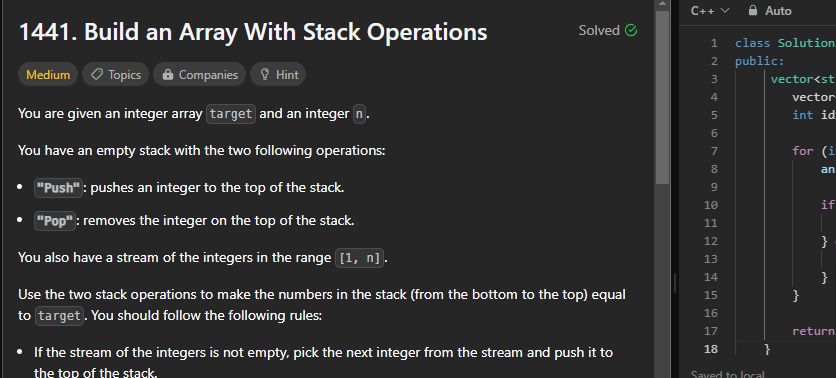Screen dimensions: 836x378
Task: Click the Medium difficulty badge
Action: pos(48,75)
